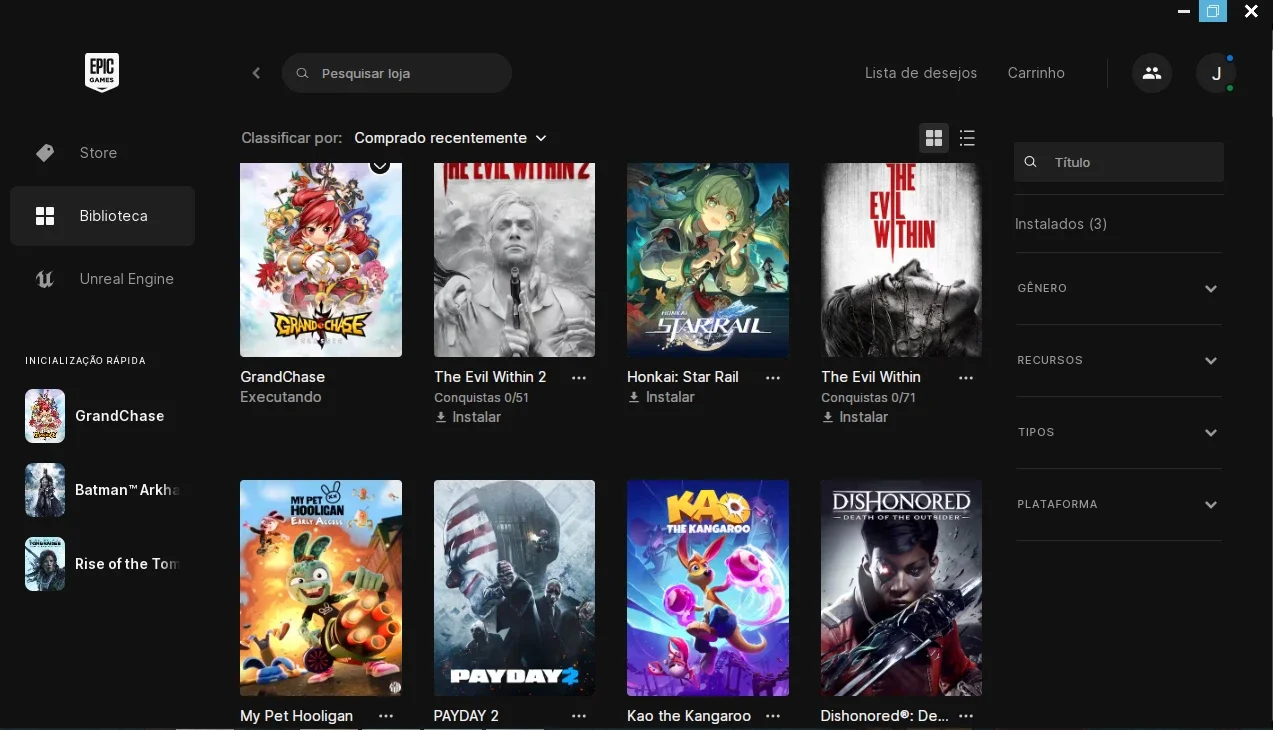The height and width of the screenshot is (730, 1273).
Task: Expand the TIPOS filter
Action: tap(1118, 432)
